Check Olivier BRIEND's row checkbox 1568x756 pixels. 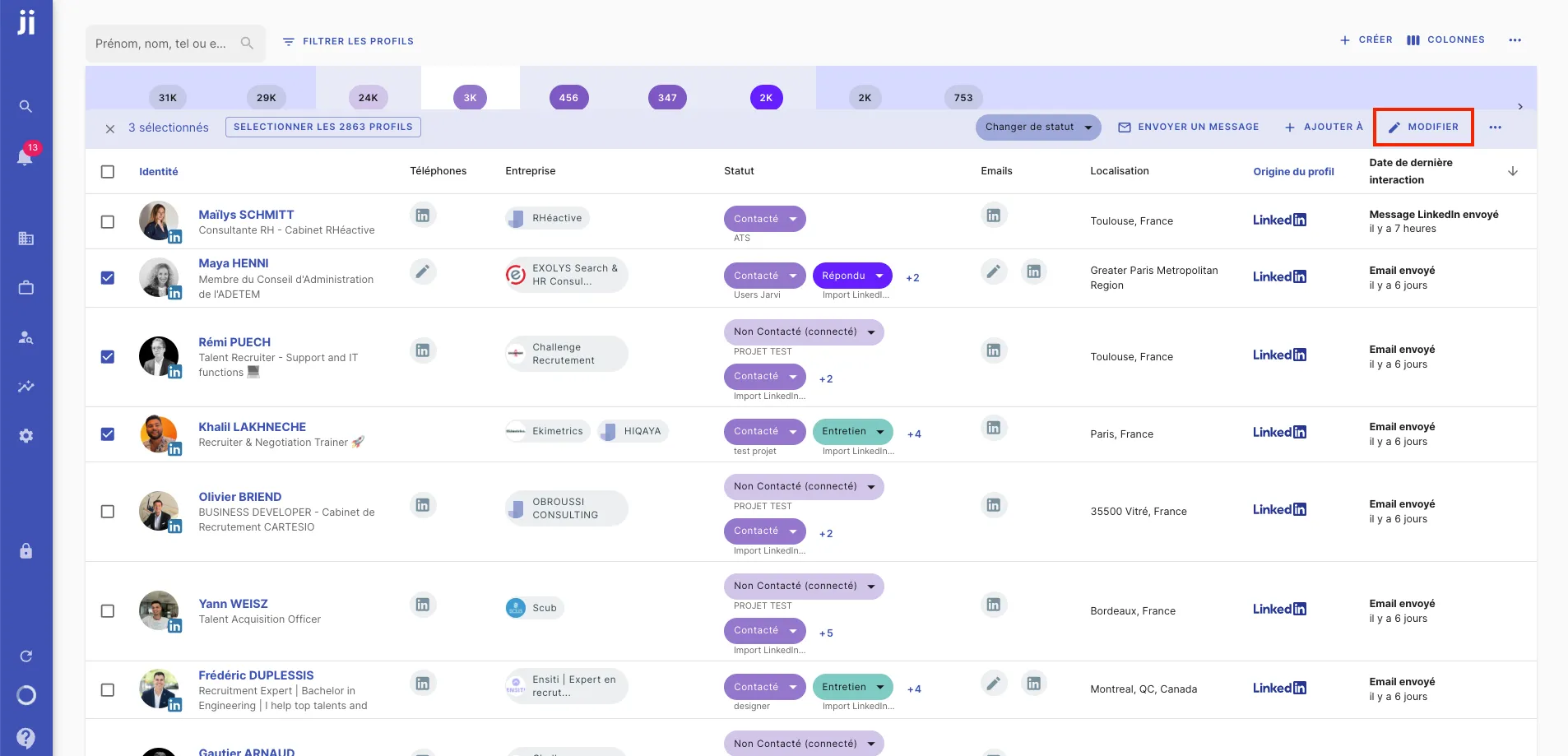pyautogui.click(x=108, y=511)
